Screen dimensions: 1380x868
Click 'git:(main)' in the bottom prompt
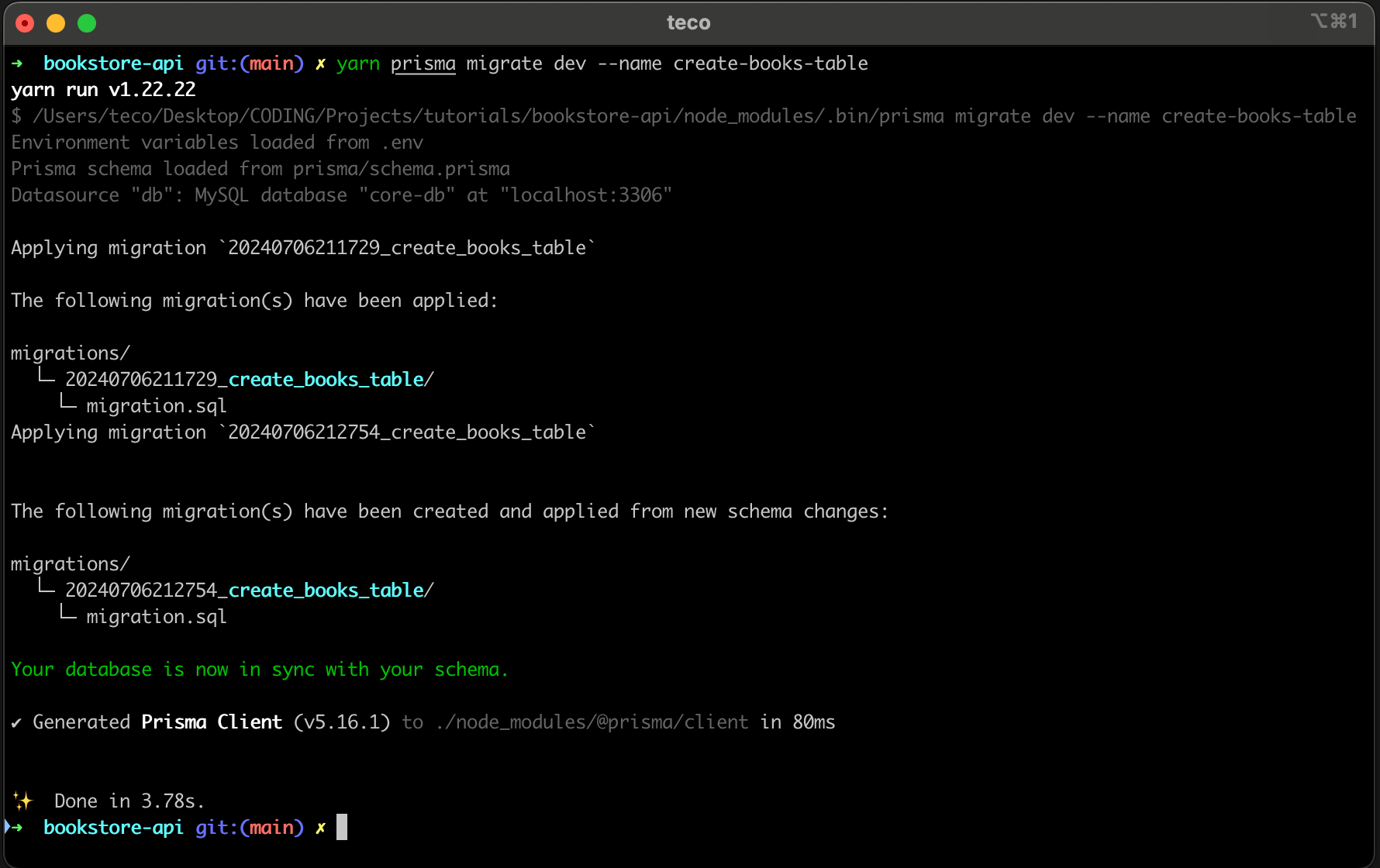[250, 828]
